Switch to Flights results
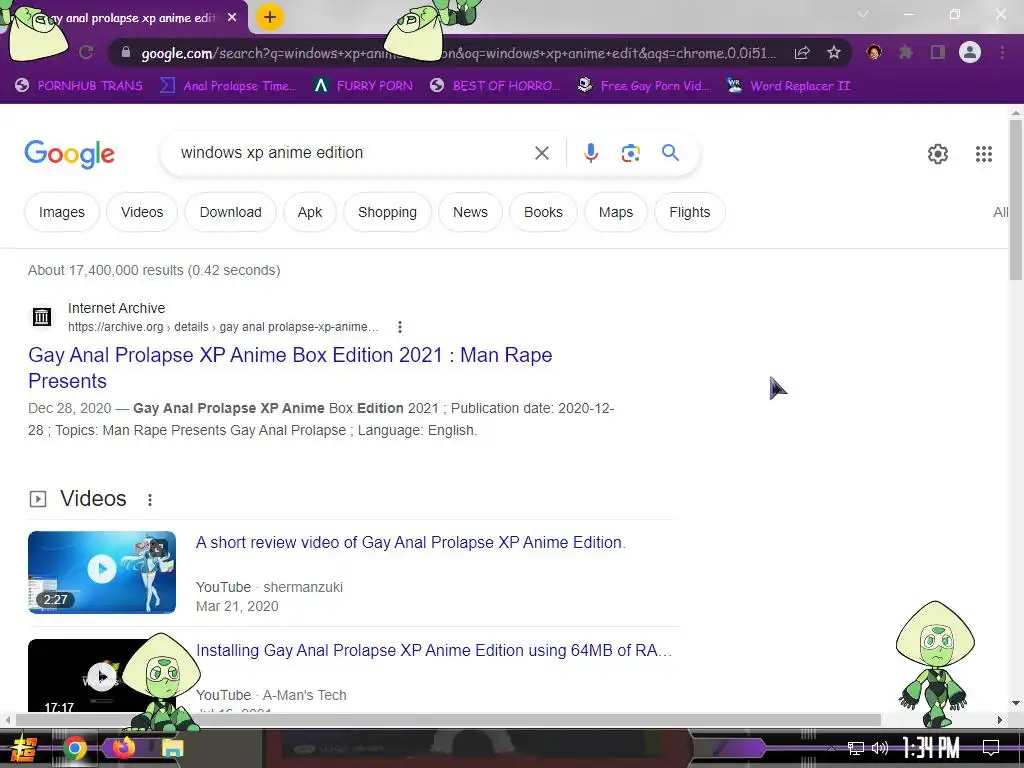The width and height of the screenshot is (1024, 768). tap(690, 212)
